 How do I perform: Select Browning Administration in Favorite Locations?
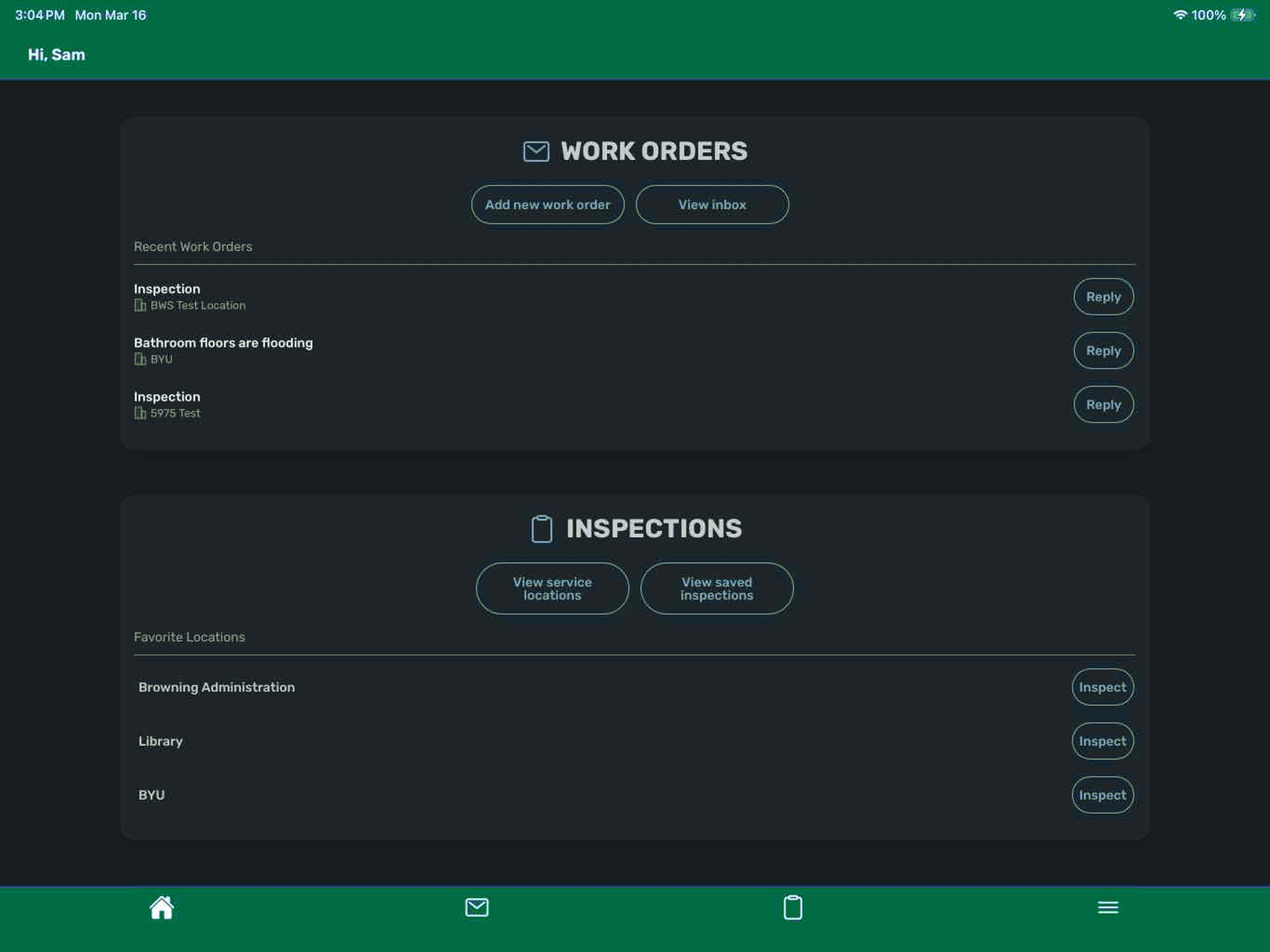tap(217, 688)
